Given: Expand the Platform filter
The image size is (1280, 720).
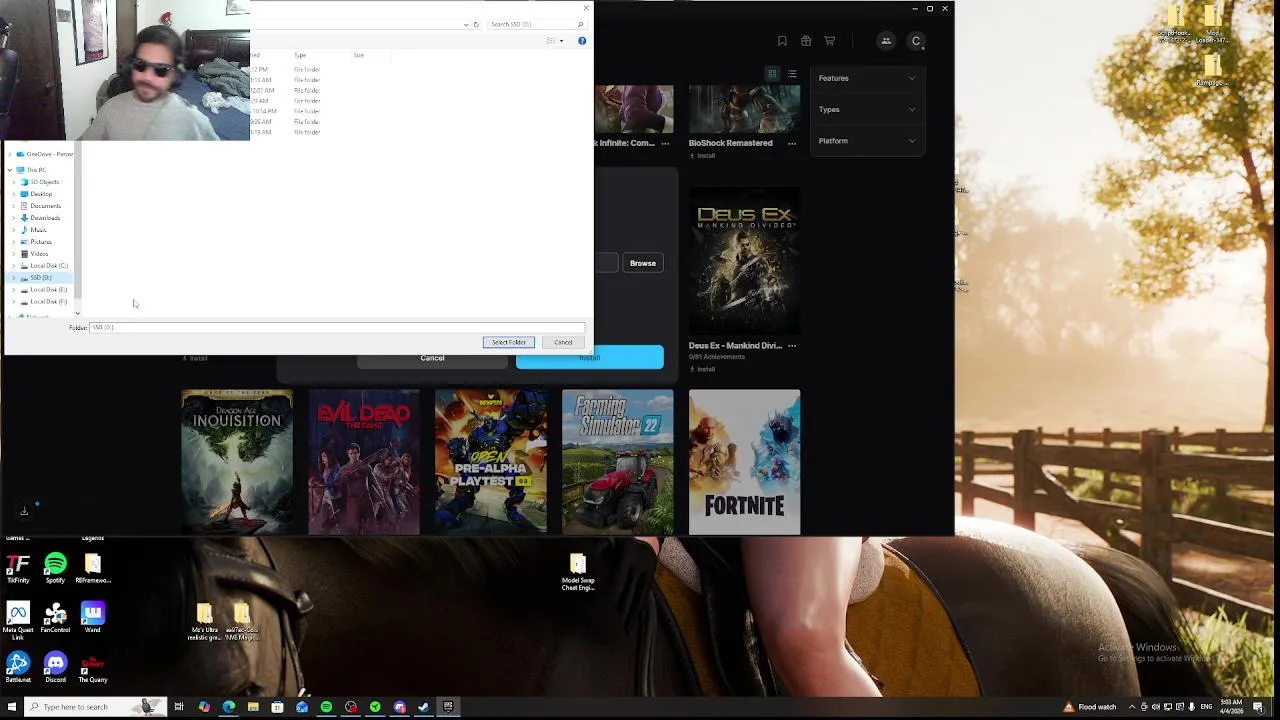Looking at the screenshot, I should click(867, 141).
